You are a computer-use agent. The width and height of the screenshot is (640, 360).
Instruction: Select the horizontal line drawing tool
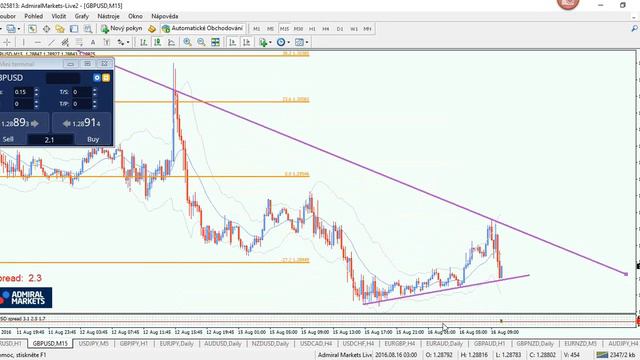(38, 42)
